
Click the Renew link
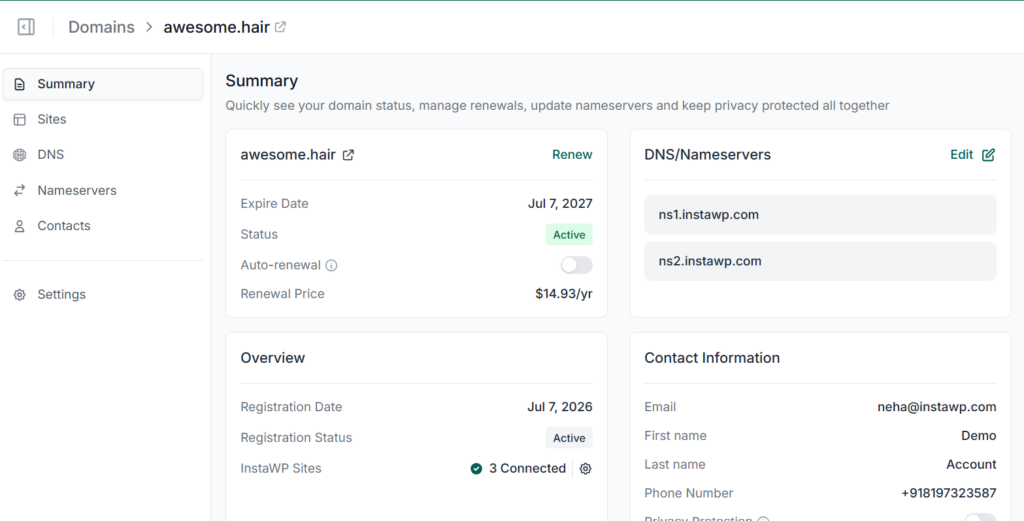click(572, 155)
